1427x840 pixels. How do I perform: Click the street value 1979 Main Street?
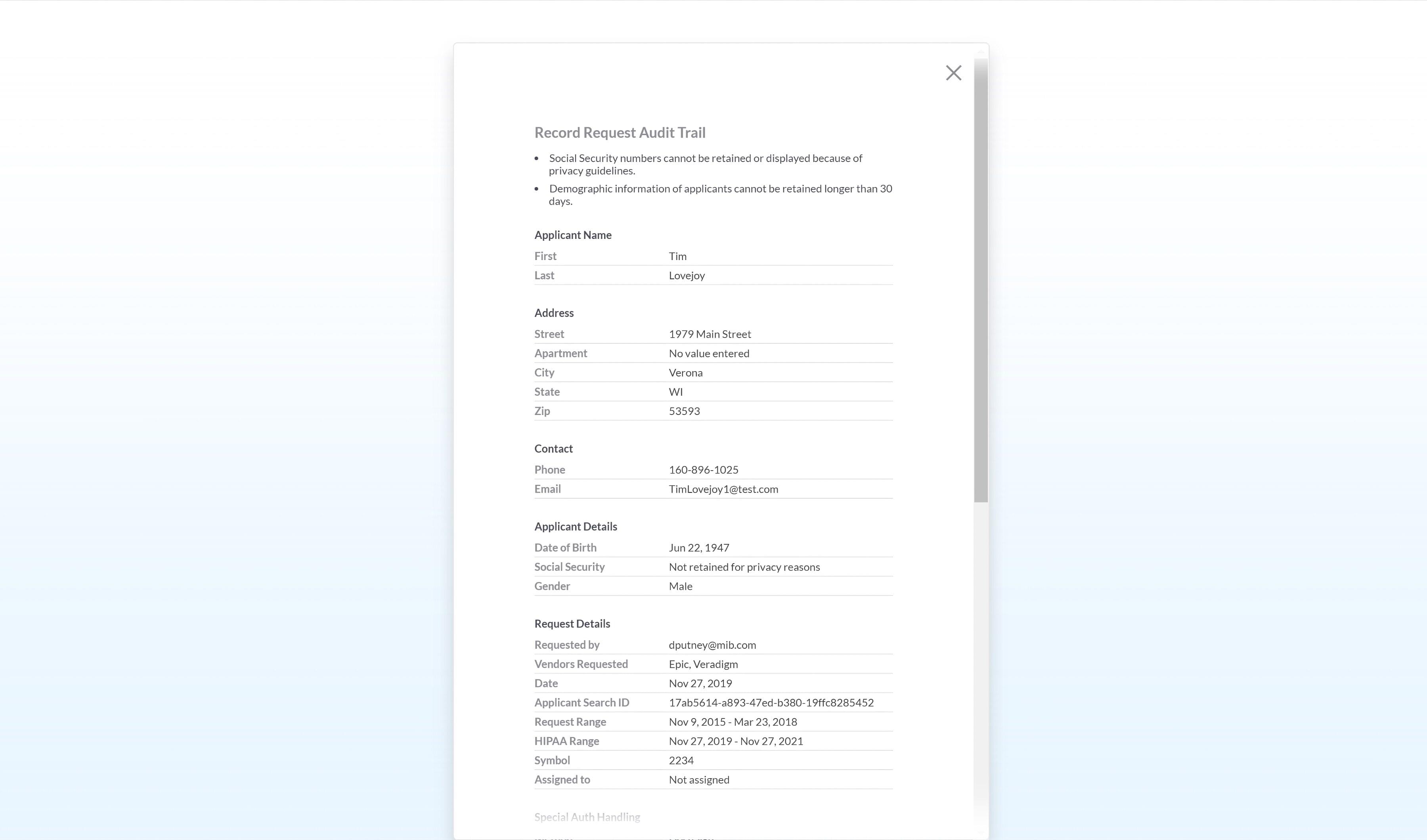tap(710, 334)
